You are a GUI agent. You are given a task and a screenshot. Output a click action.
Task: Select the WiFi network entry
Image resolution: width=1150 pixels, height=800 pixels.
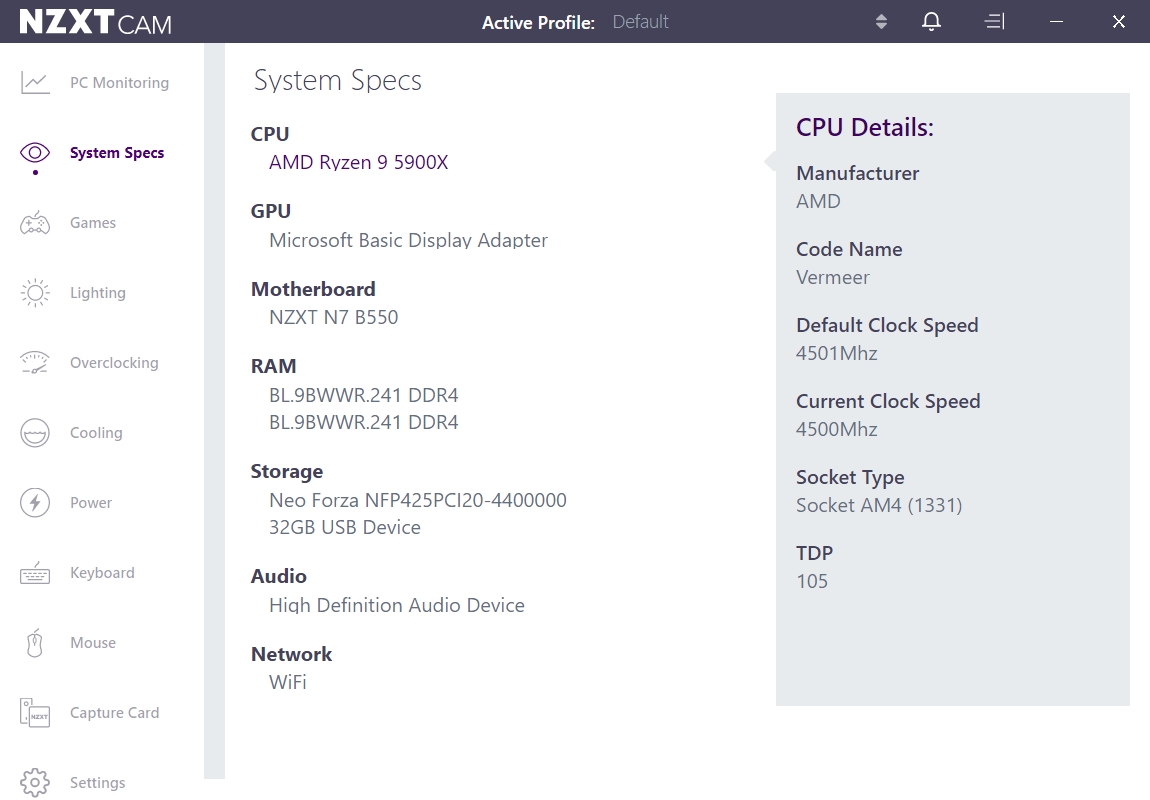coord(288,682)
